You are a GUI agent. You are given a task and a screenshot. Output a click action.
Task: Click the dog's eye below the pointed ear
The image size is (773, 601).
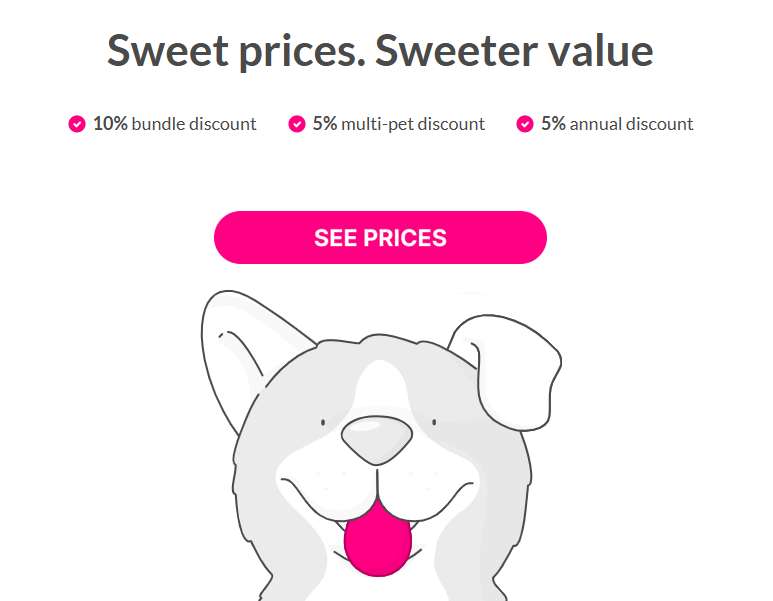pyautogui.click(x=323, y=422)
